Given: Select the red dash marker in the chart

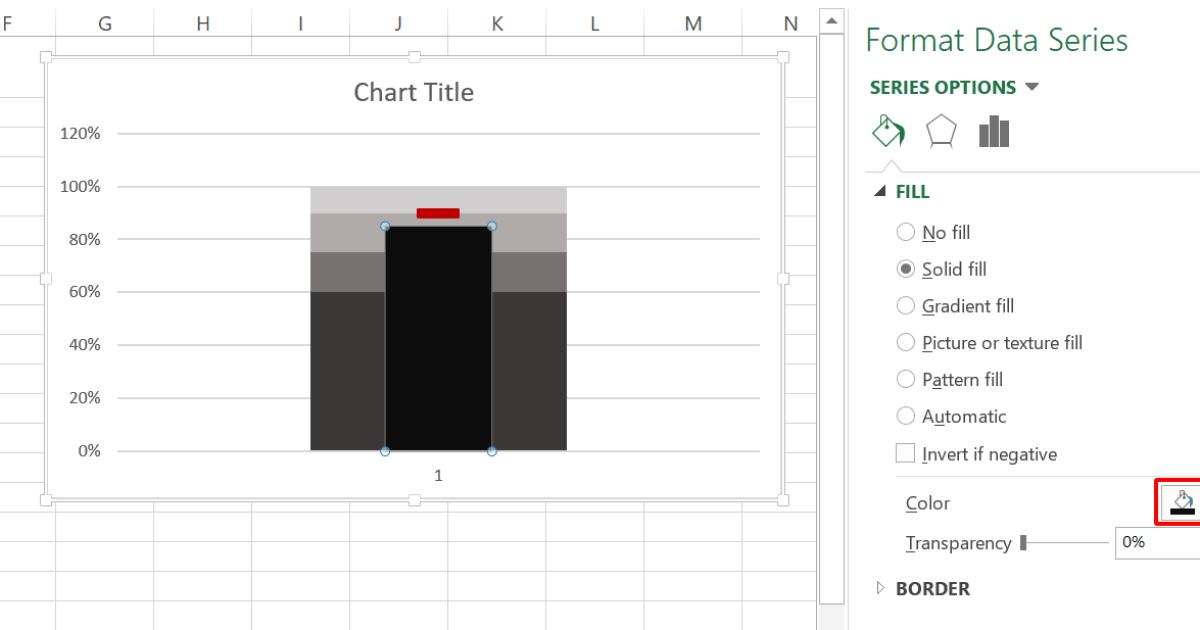Looking at the screenshot, I should [437, 212].
